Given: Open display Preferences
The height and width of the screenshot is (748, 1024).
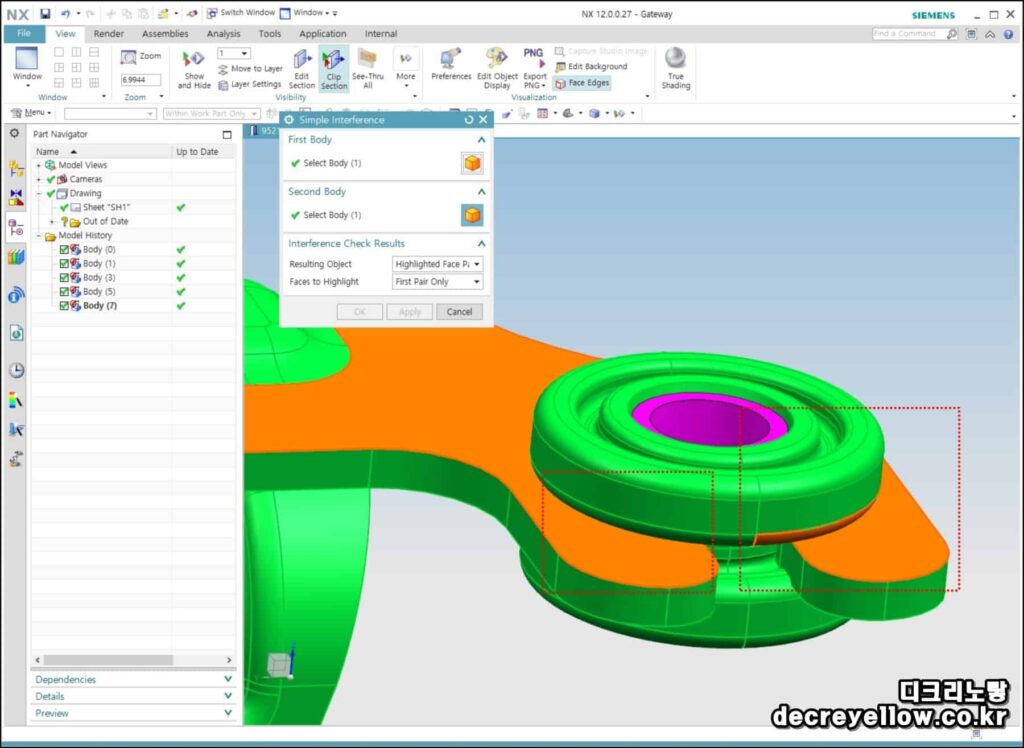Looking at the screenshot, I should [x=451, y=64].
